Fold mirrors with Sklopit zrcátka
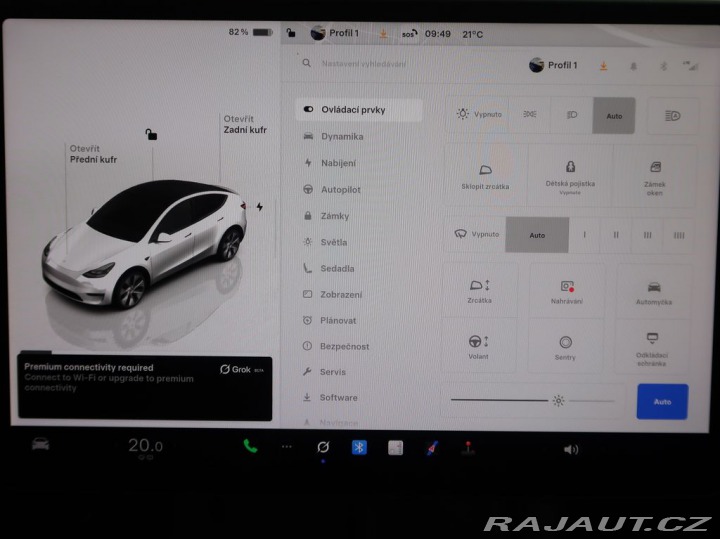 tap(485, 177)
